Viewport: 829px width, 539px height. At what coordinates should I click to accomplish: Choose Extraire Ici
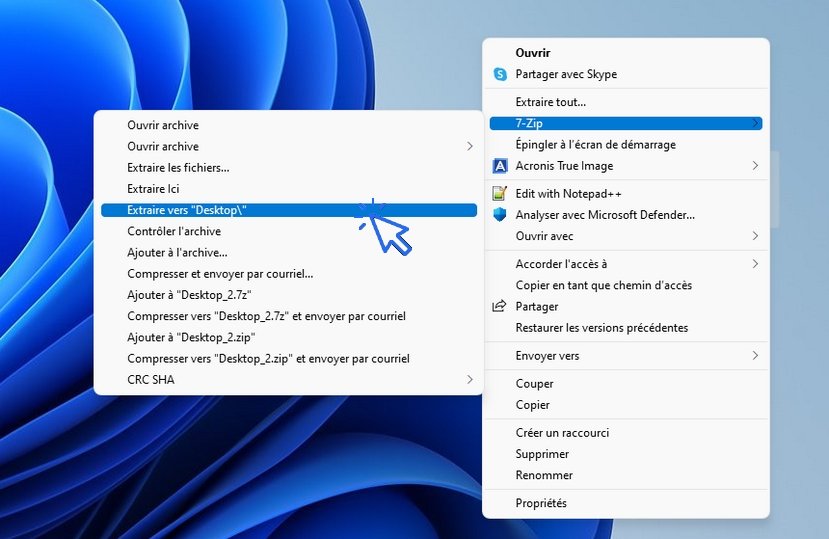[289, 188]
